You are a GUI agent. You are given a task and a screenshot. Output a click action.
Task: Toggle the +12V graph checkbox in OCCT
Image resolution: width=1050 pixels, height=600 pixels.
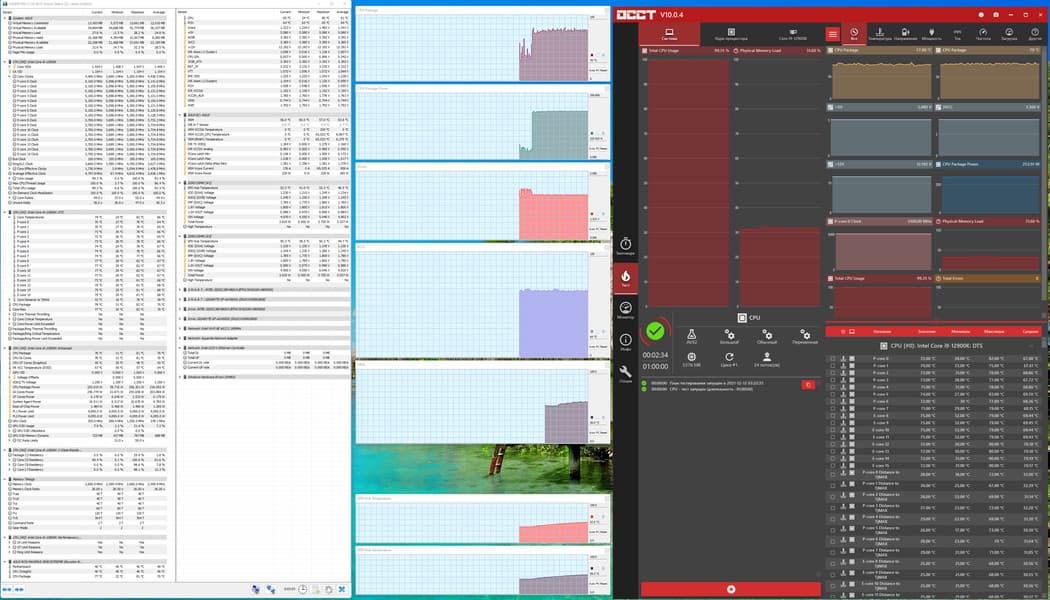831,164
